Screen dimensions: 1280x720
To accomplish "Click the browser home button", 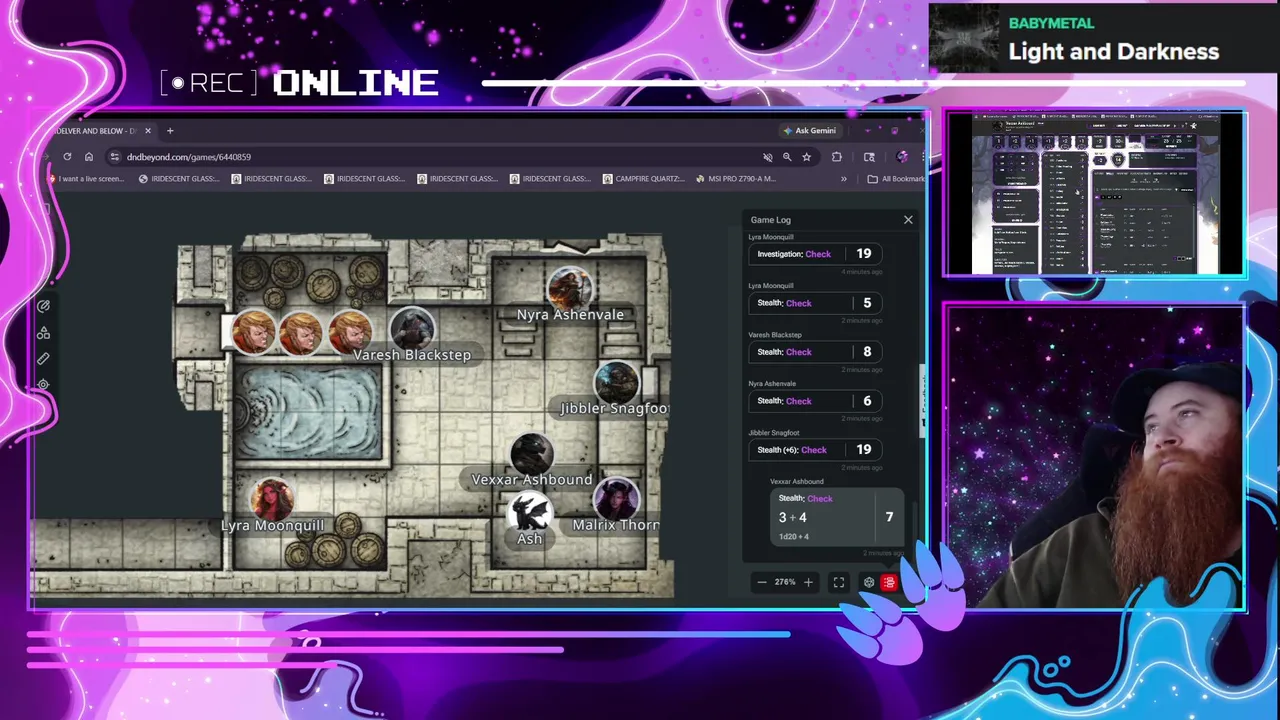I will tap(89, 157).
